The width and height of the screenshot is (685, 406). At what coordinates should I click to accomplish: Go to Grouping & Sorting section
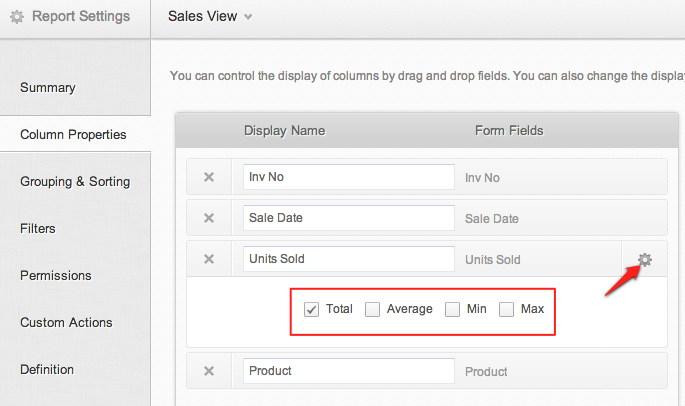click(75, 182)
